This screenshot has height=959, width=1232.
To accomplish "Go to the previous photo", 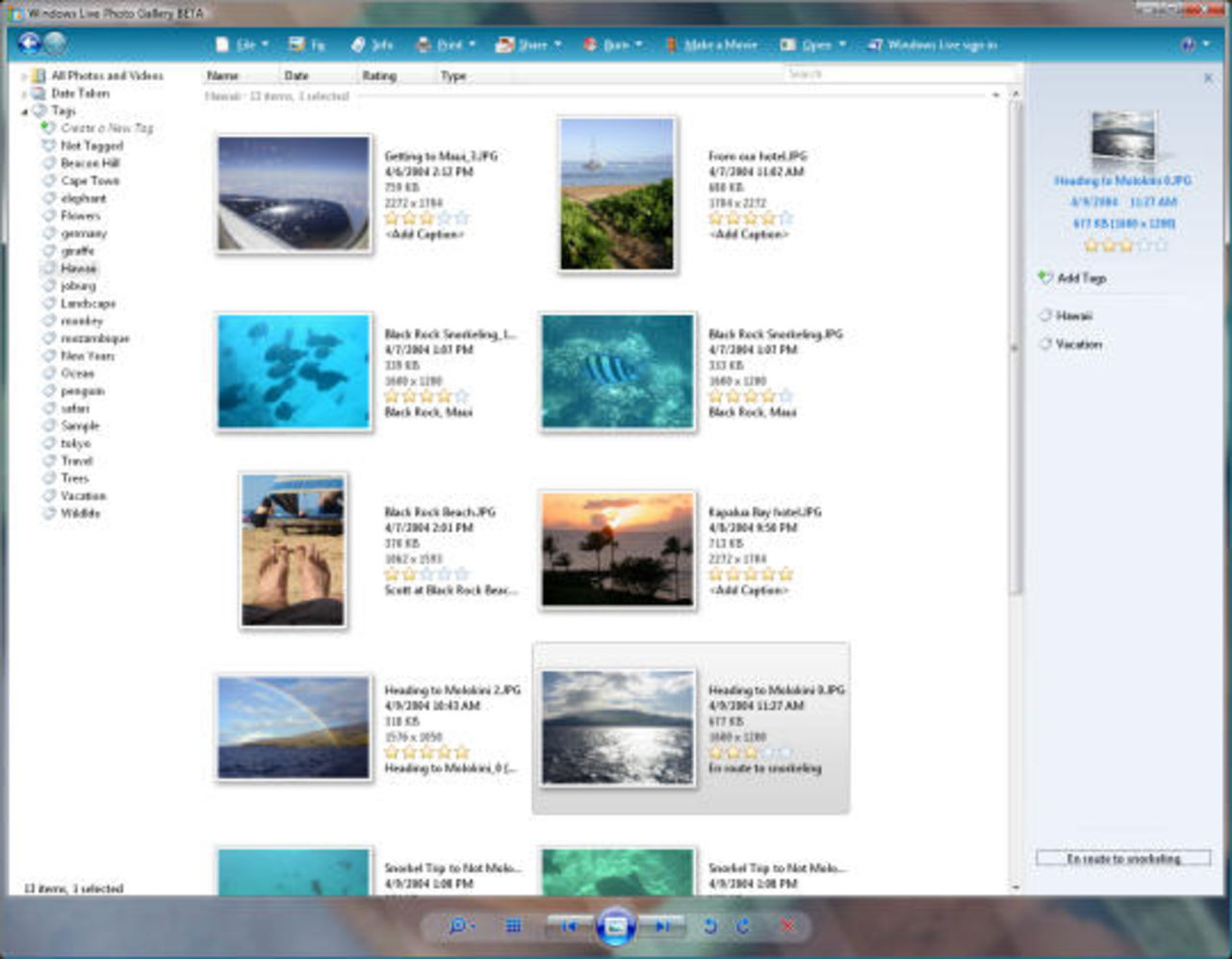I will [x=569, y=926].
